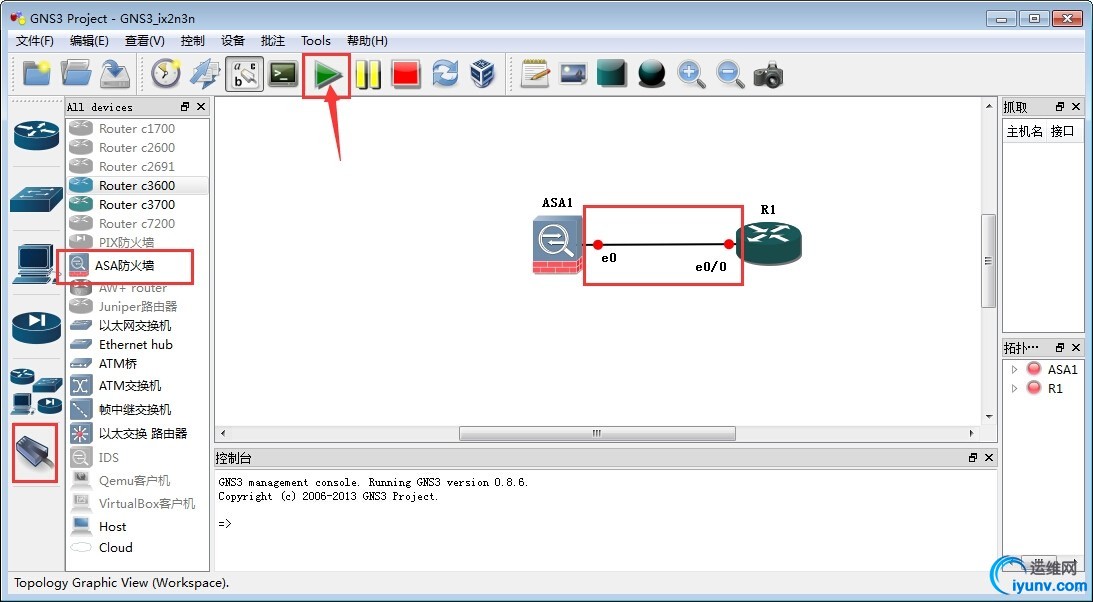Click the 接口 column header
This screenshot has width=1093, height=602.
click(x=1062, y=131)
